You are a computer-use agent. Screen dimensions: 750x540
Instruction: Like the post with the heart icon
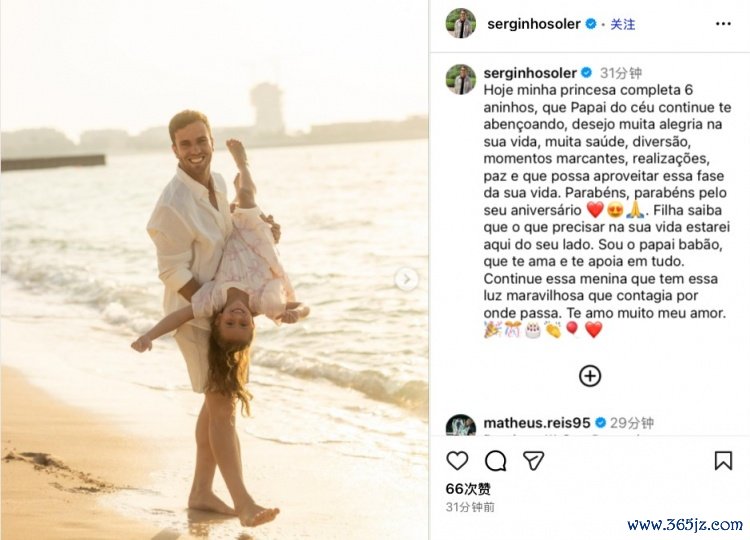point(457,461)
